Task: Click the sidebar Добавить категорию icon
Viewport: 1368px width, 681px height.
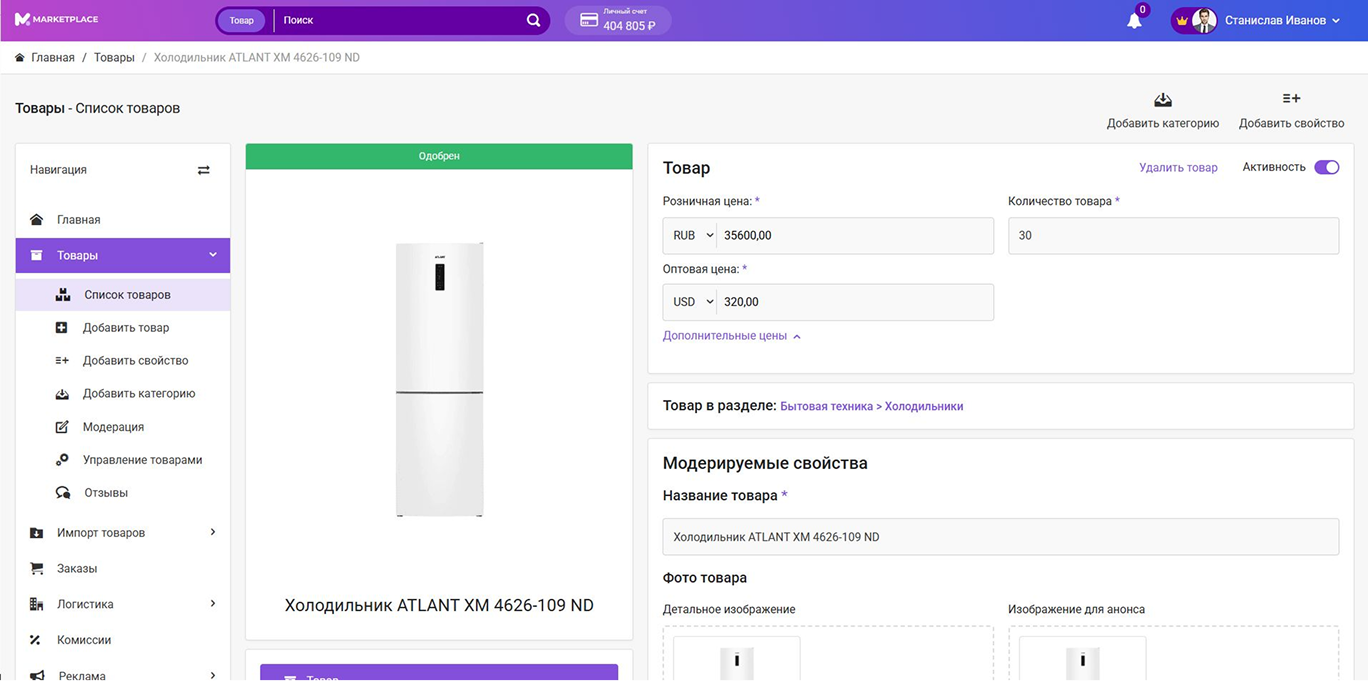Action: pos(62,394)
